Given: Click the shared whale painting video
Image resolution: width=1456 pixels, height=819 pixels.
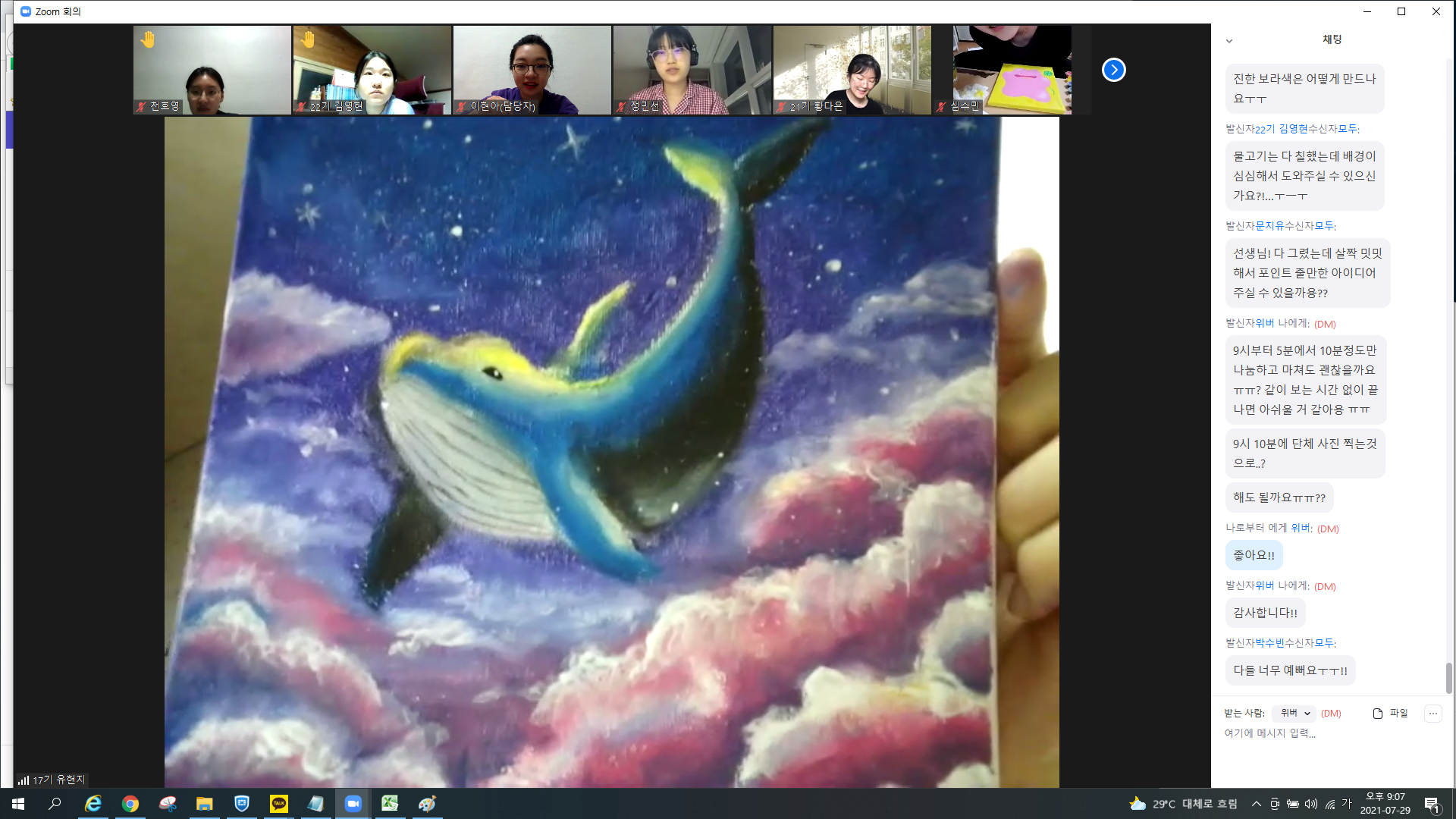Looking at the screenshot, I should (x=611, y=452).
